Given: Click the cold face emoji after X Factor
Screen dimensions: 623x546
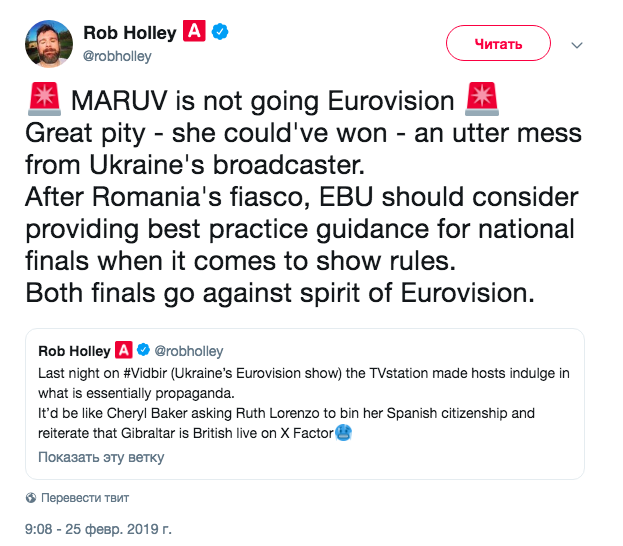Looking at the screenshot, I should tap(342, 434).
